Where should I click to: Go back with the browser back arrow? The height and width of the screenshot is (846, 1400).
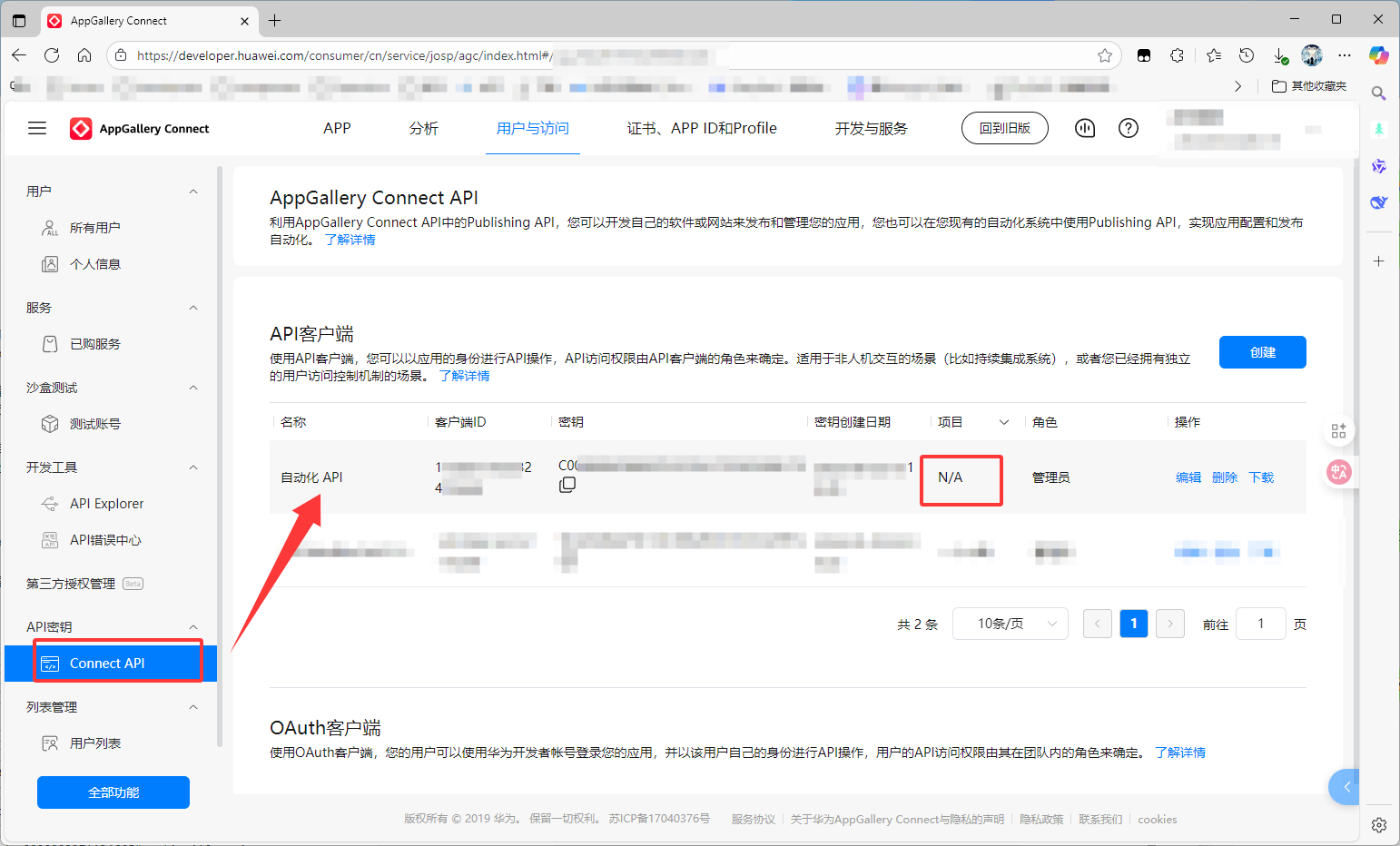[x=19, y=55]
